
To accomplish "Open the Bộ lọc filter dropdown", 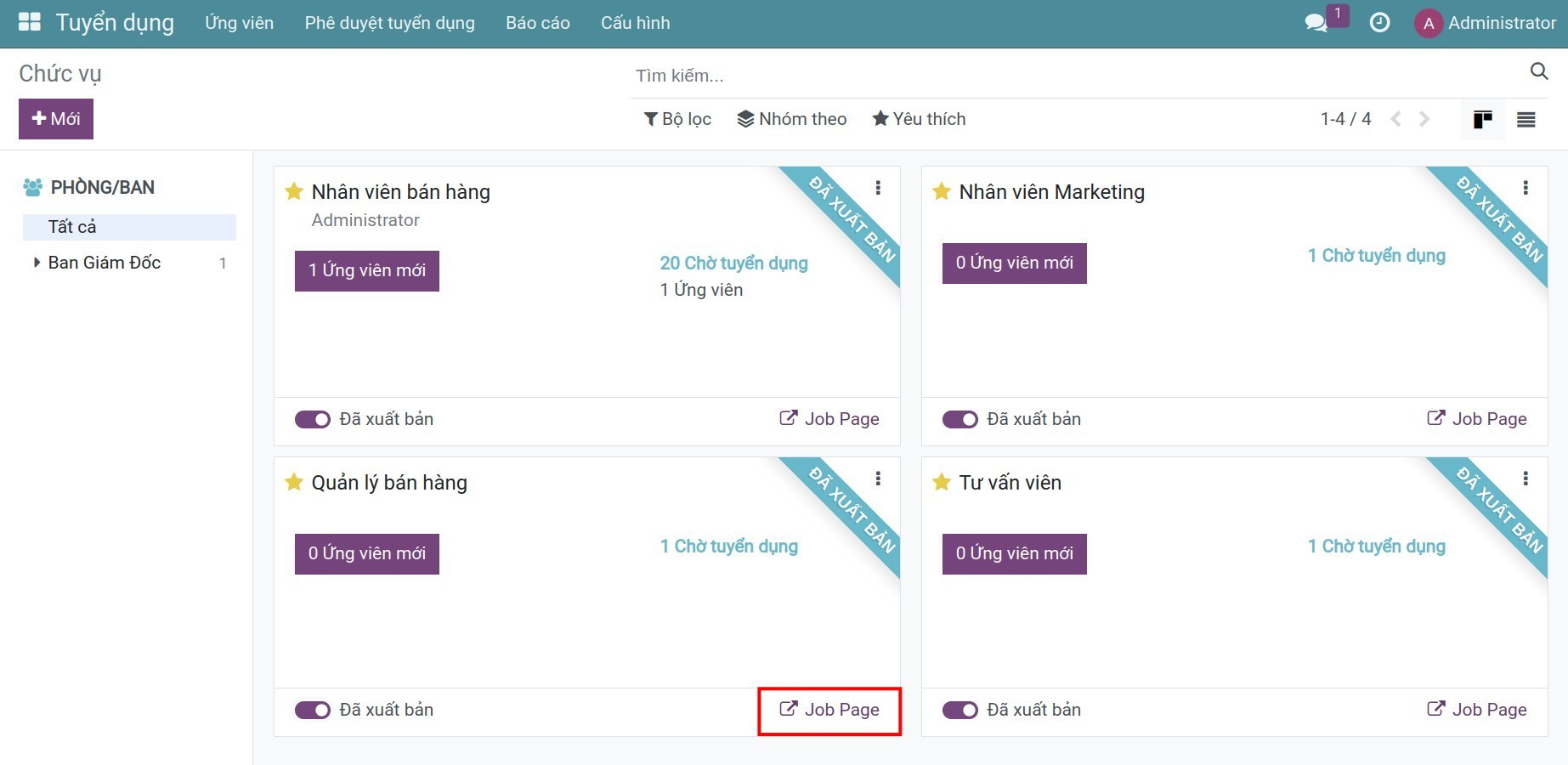I will 677,119.
